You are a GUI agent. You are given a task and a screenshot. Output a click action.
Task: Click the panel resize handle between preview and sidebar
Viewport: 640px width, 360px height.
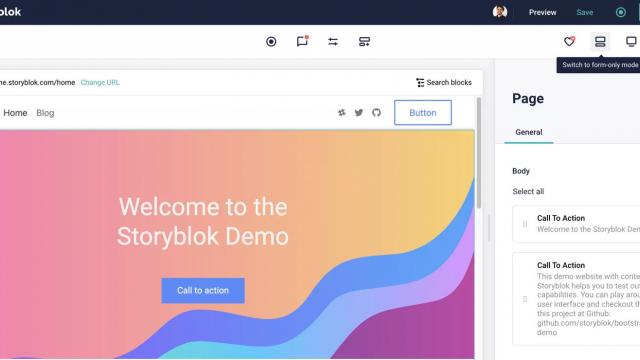coord(489,227)
